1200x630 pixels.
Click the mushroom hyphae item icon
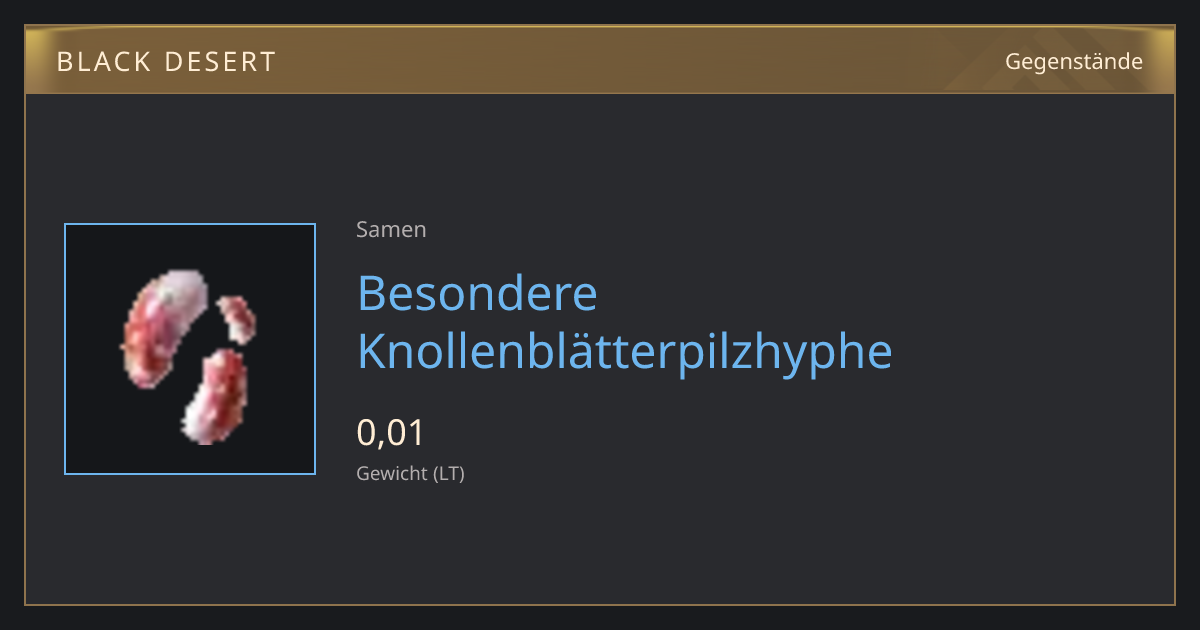(190, 349)
